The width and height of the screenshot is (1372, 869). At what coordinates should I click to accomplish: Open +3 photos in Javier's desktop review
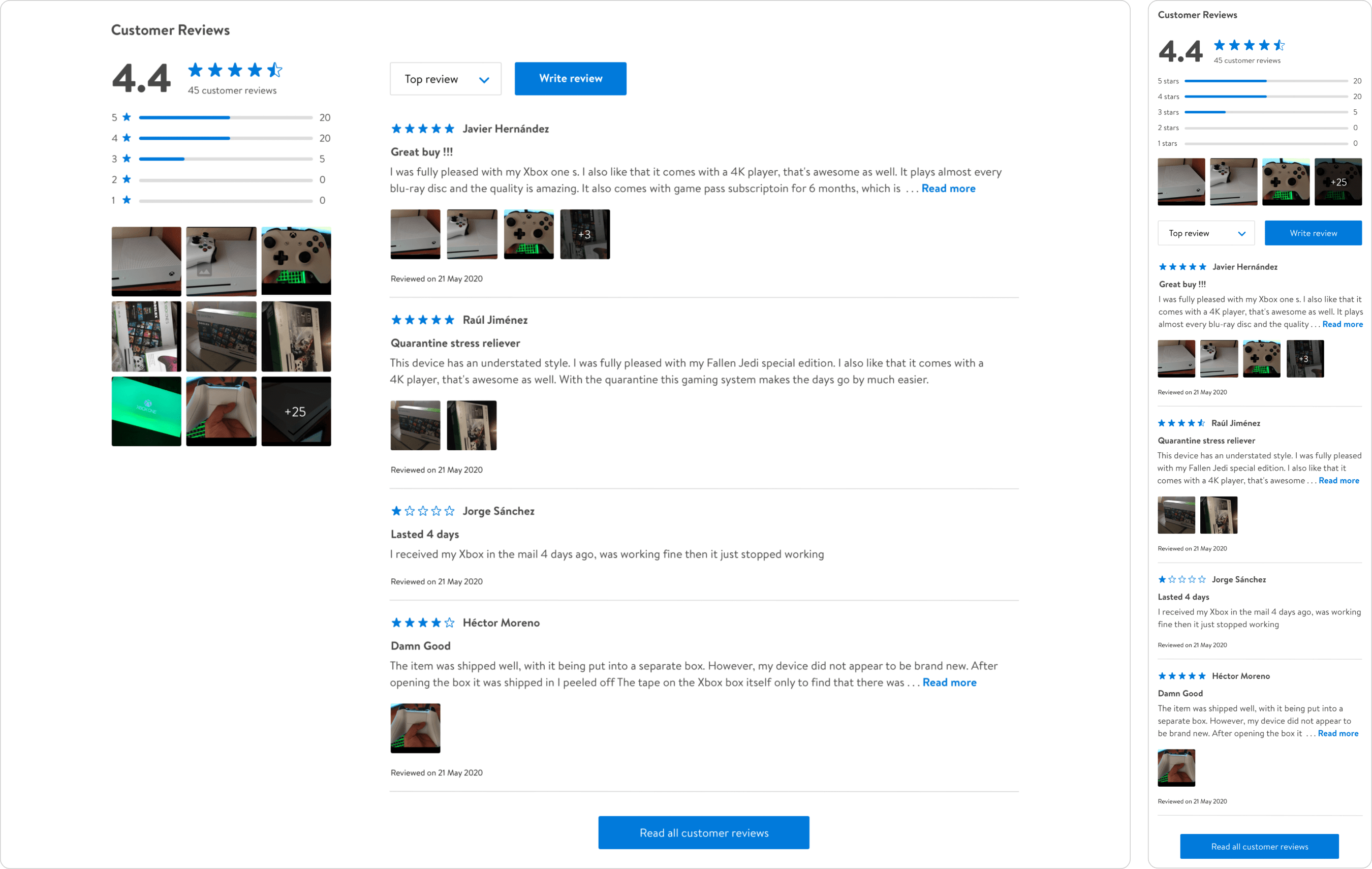[x=584, y=234]
